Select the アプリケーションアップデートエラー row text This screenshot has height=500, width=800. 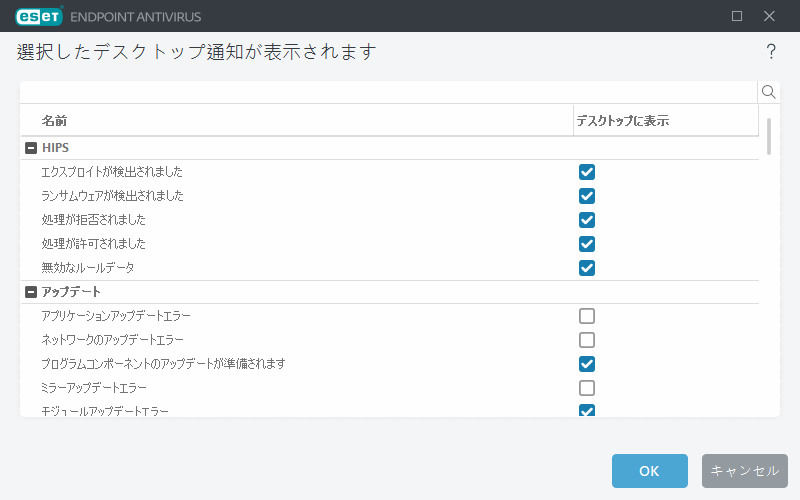pyautogui.click(x=116, y=316)
